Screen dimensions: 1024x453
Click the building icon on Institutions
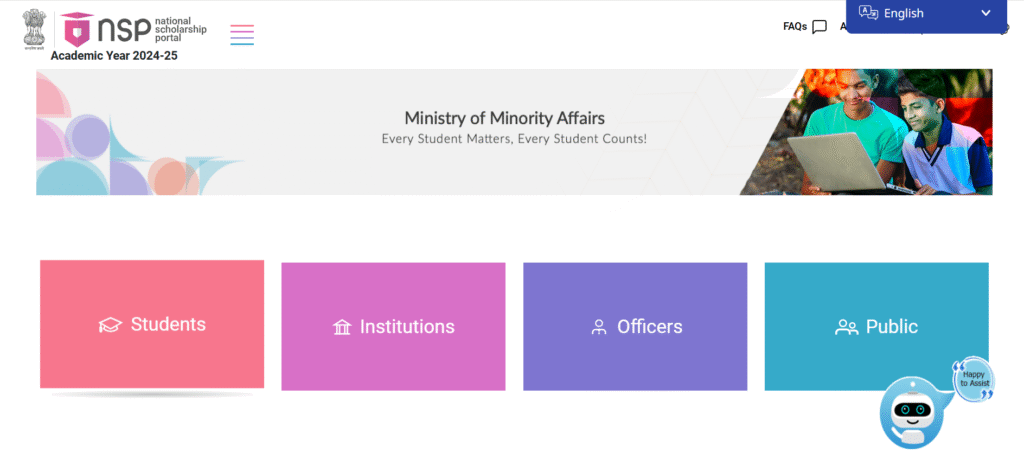pyautogui.click(x=342, y=327)
